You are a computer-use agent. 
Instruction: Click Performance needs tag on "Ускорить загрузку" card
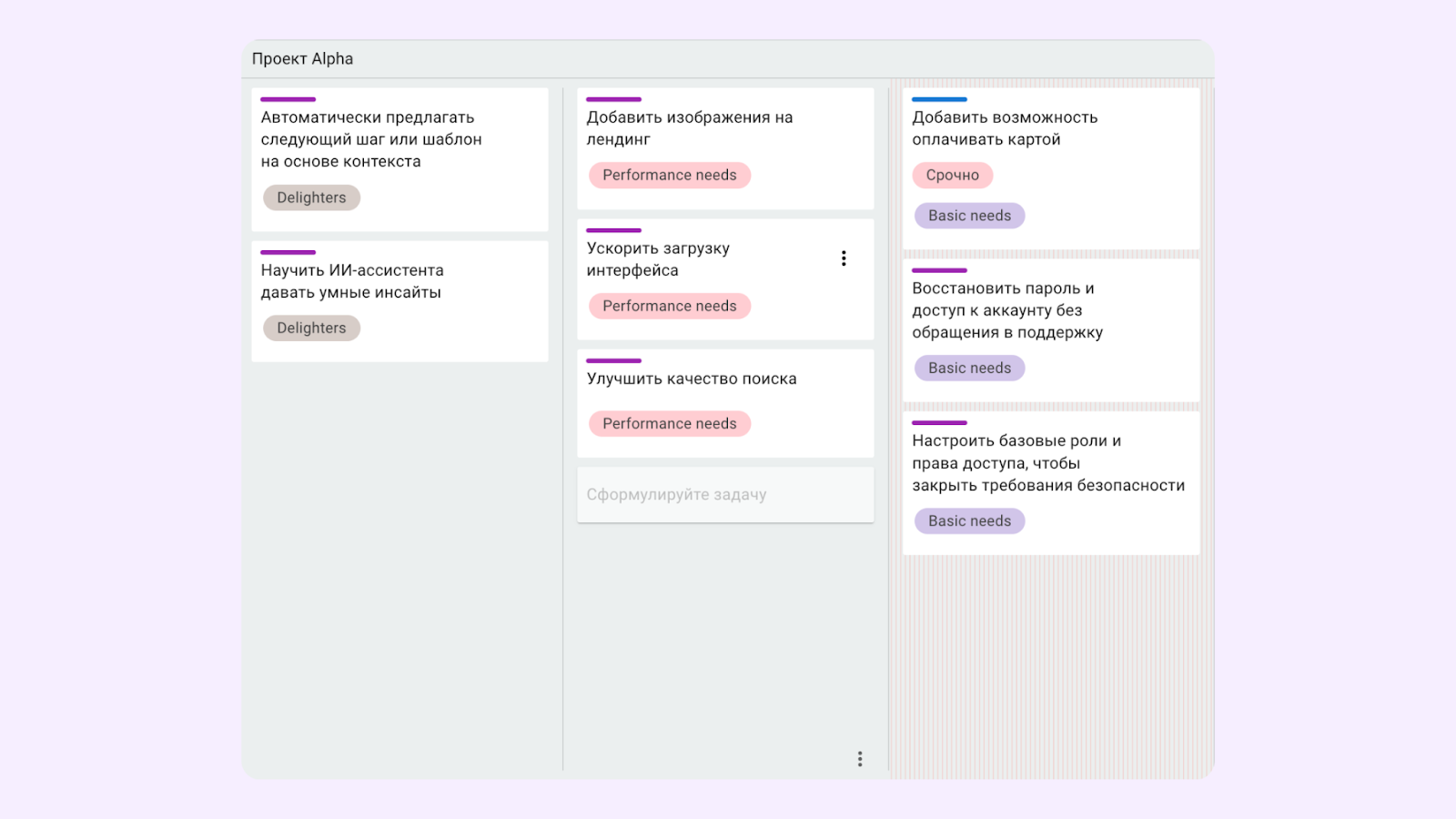pos(669,307)
